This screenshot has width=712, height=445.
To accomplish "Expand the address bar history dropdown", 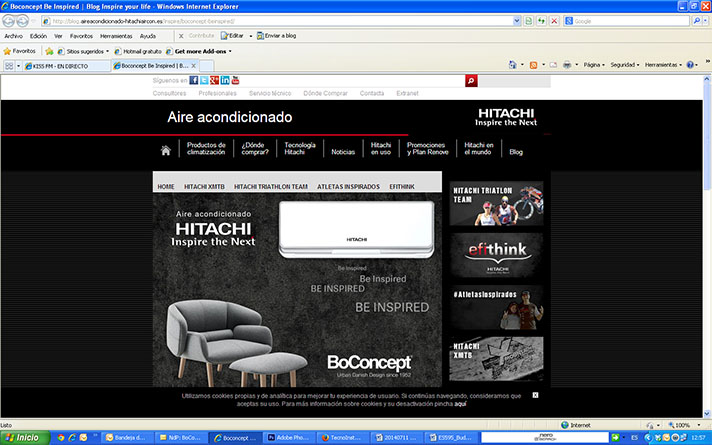I will point(517,21).
